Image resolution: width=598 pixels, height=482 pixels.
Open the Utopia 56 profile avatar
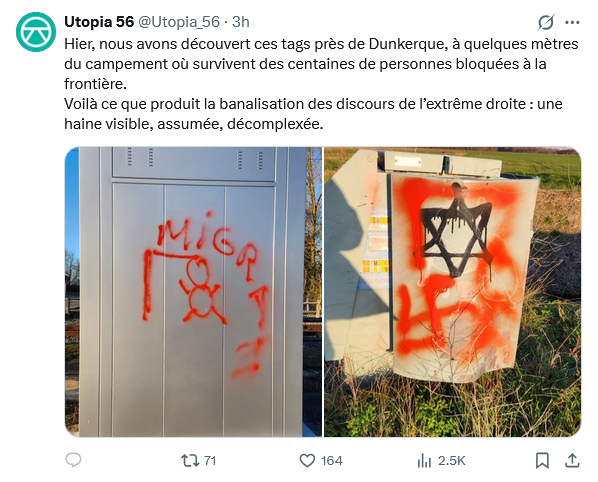click(36, 32)
